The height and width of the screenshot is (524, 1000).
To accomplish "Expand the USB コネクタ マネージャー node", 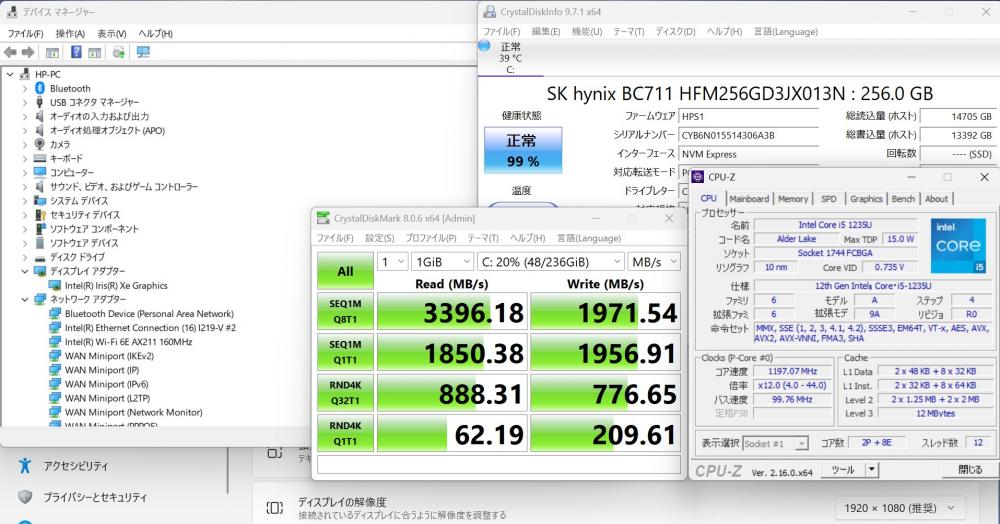I will 25,102.
